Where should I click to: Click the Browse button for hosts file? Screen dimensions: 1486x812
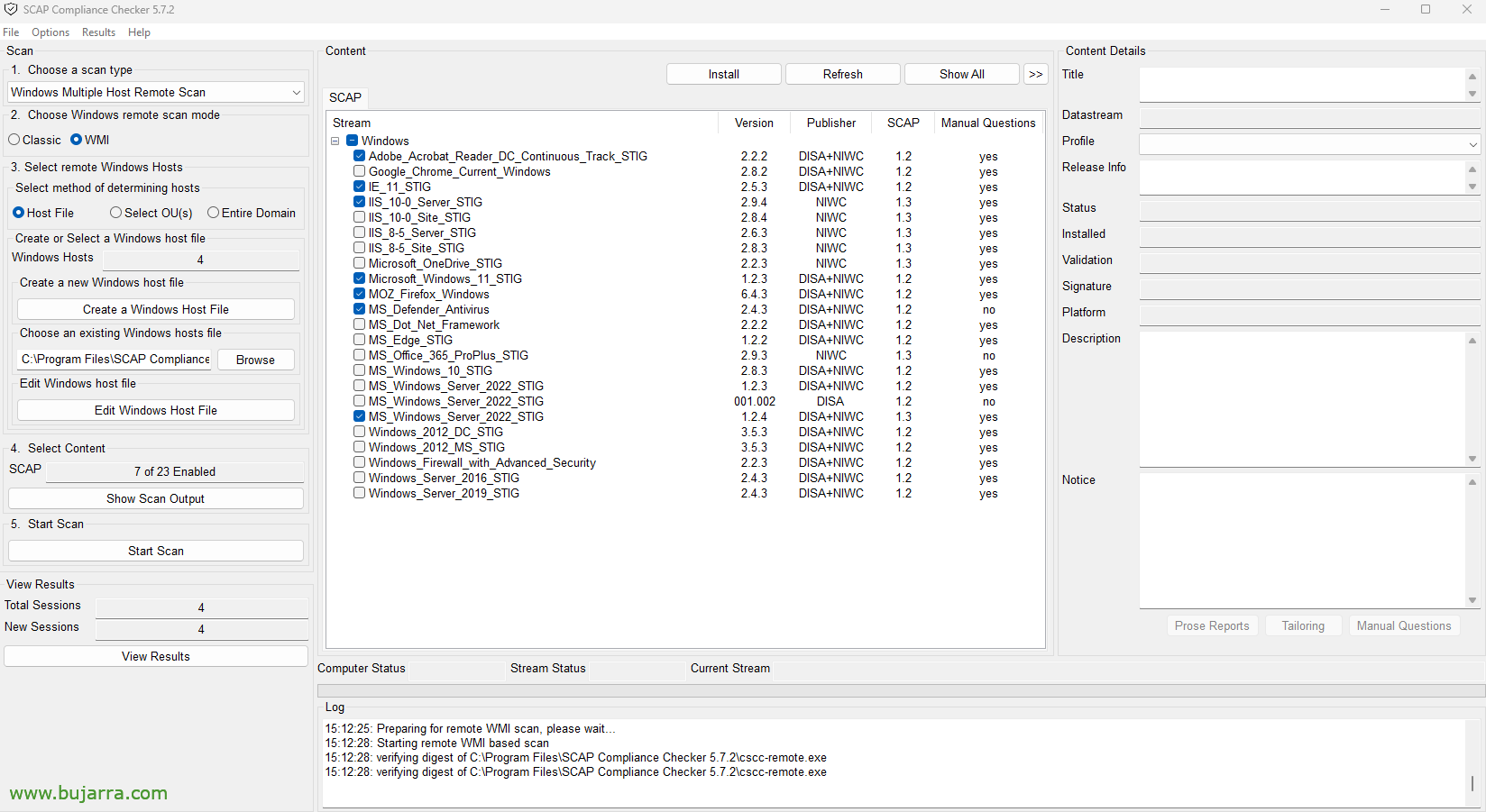(255, 360)
